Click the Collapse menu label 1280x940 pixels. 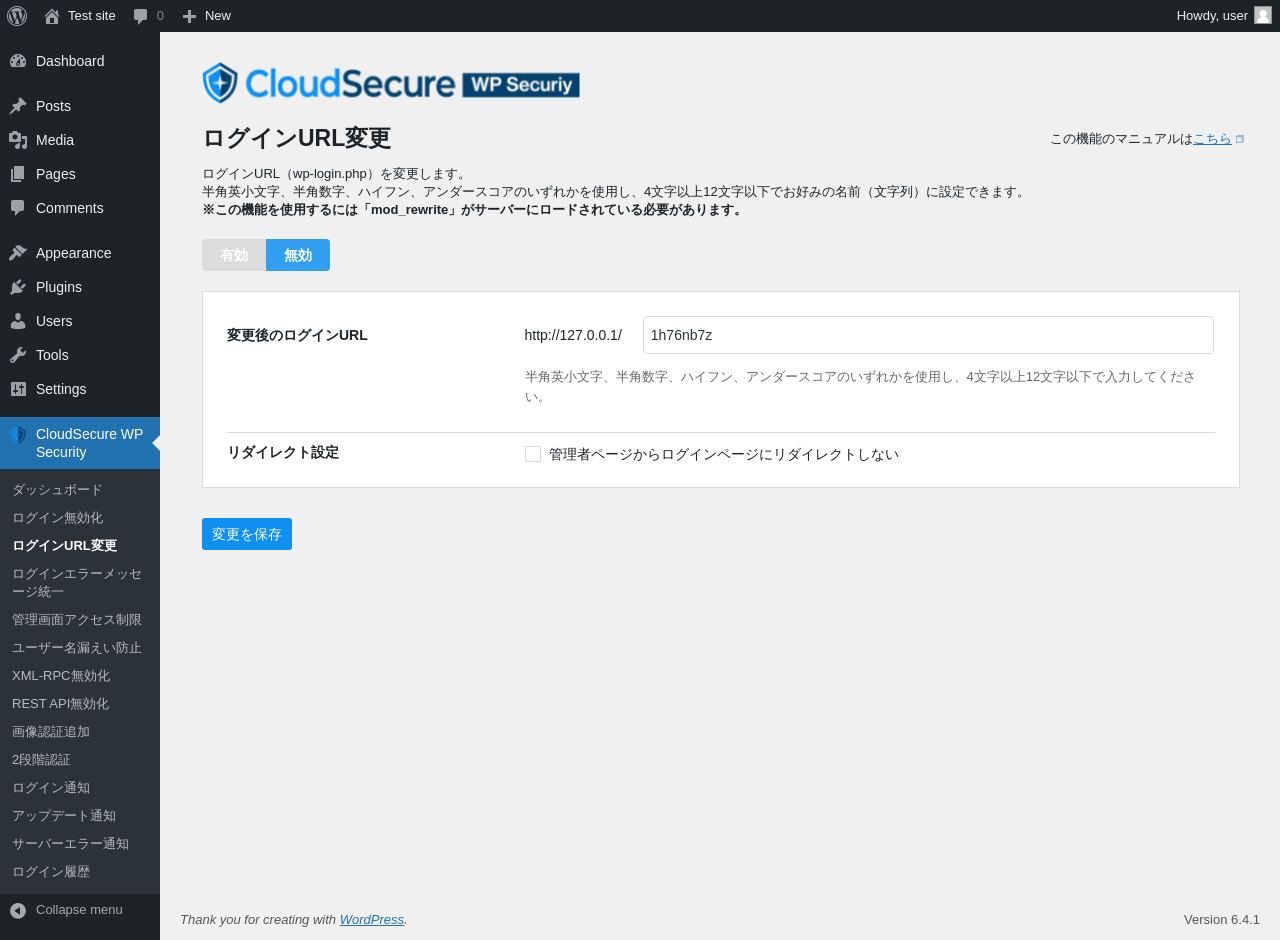click(x=79, y=910)
